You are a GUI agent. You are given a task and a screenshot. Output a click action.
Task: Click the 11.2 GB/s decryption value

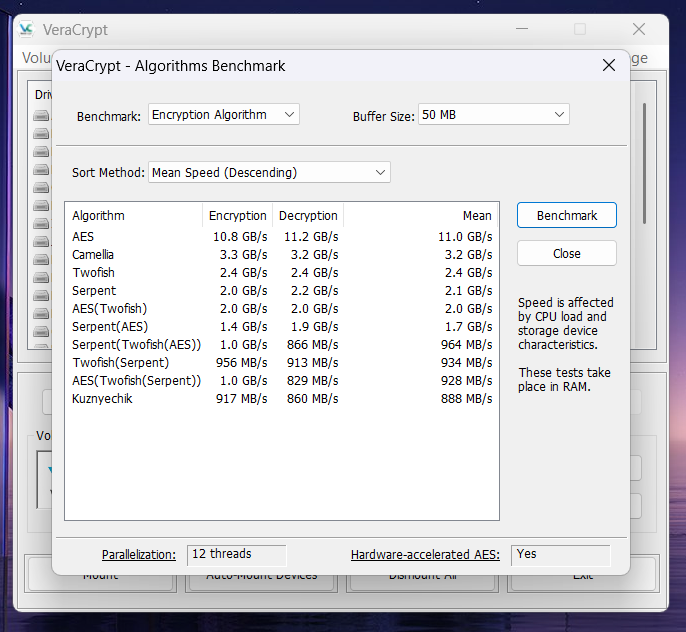point(311,237)
